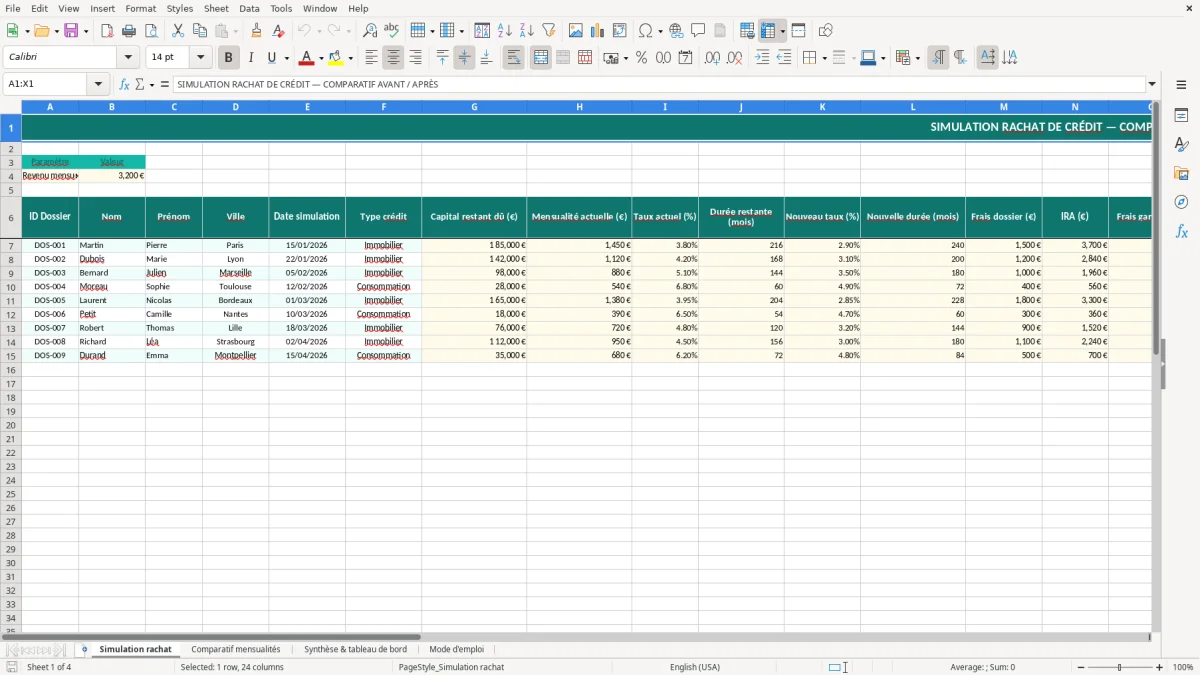
Task: Click font color red swatch button
Action: (x=307, y=58)
